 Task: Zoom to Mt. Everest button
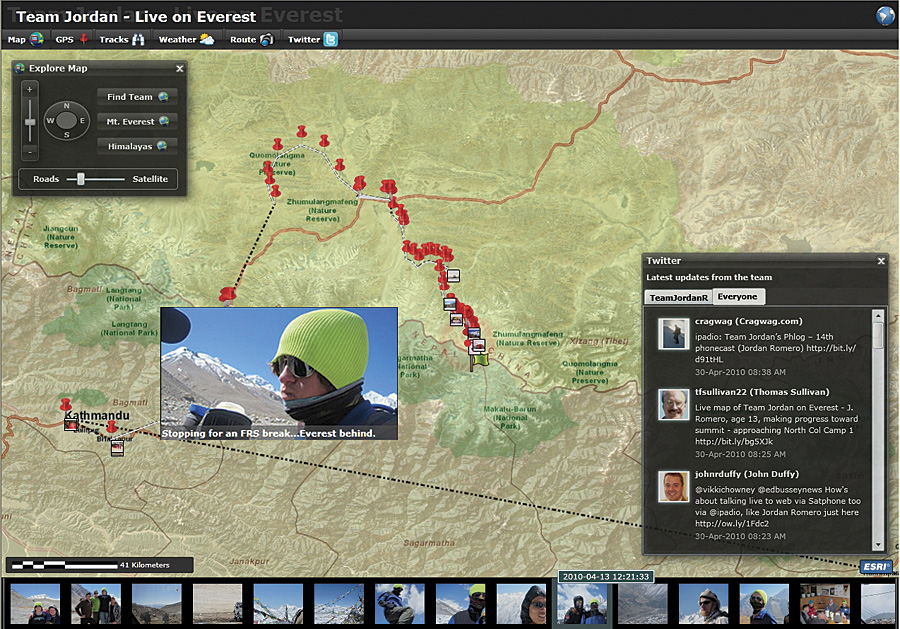(137, 122)
